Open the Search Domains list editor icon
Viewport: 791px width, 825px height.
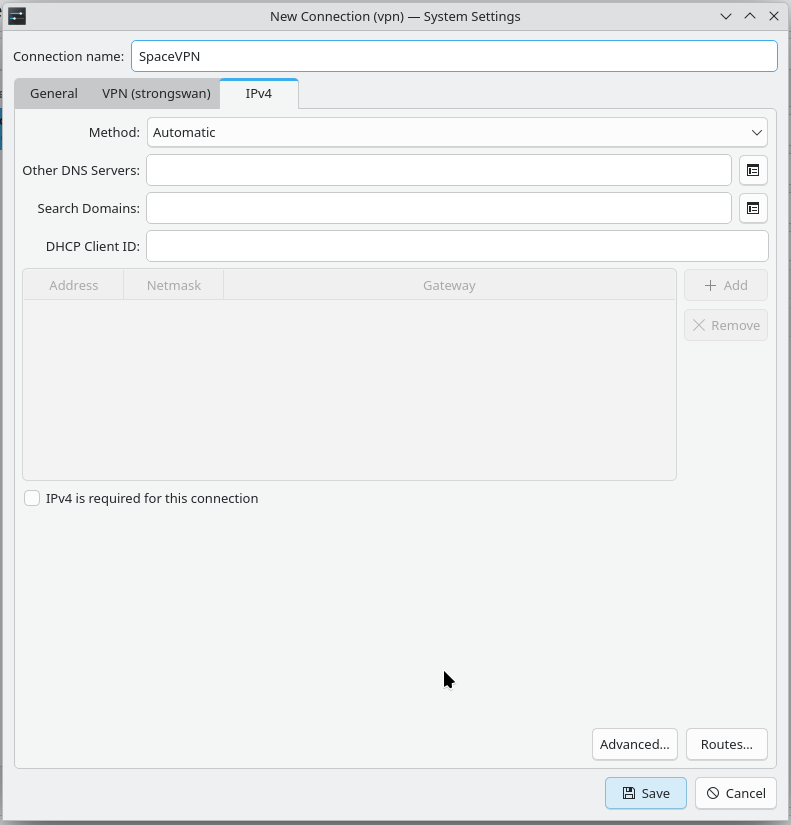[x=753, y=208]
